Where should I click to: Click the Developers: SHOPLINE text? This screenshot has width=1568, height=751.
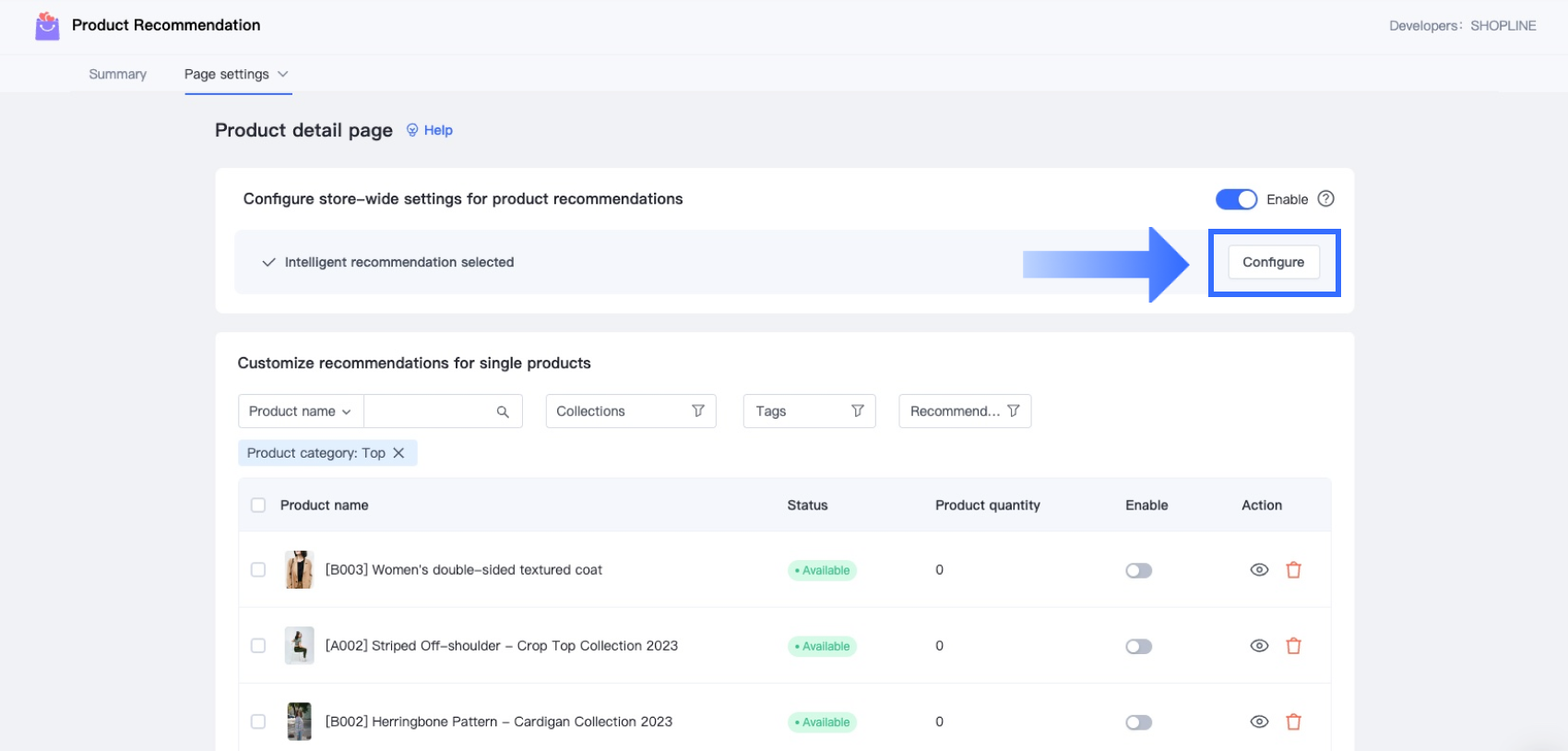1463,26
